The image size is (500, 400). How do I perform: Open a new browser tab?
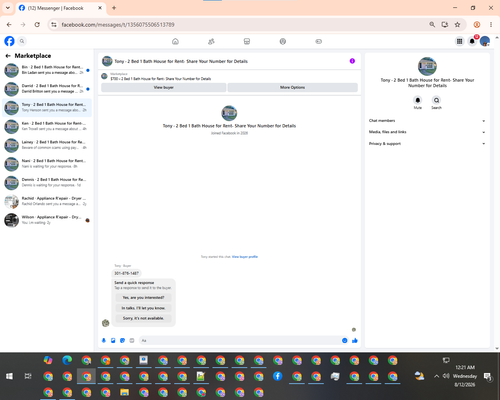[x=114, y=8]
